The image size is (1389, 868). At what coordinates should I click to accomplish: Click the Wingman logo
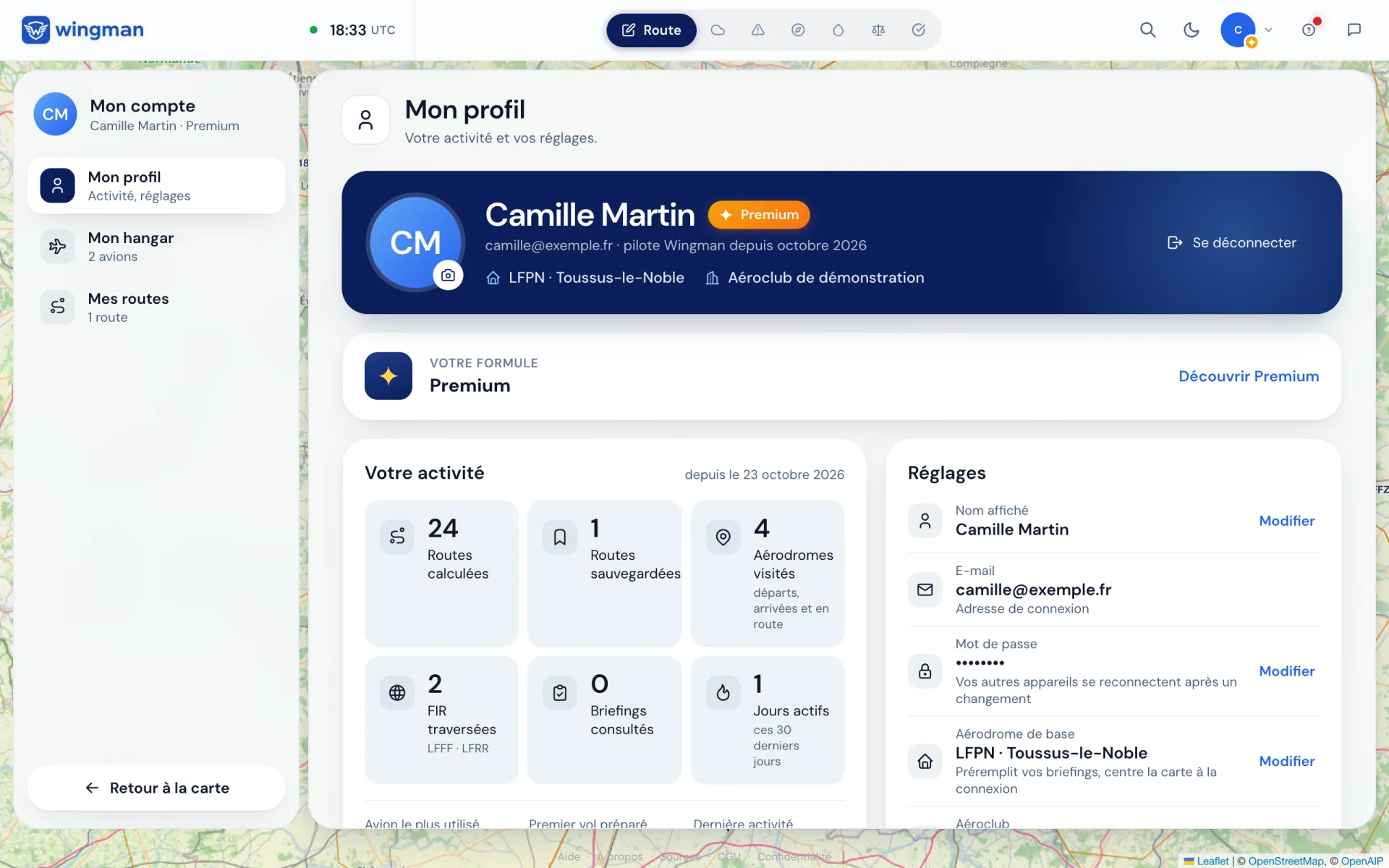[82, 30]
